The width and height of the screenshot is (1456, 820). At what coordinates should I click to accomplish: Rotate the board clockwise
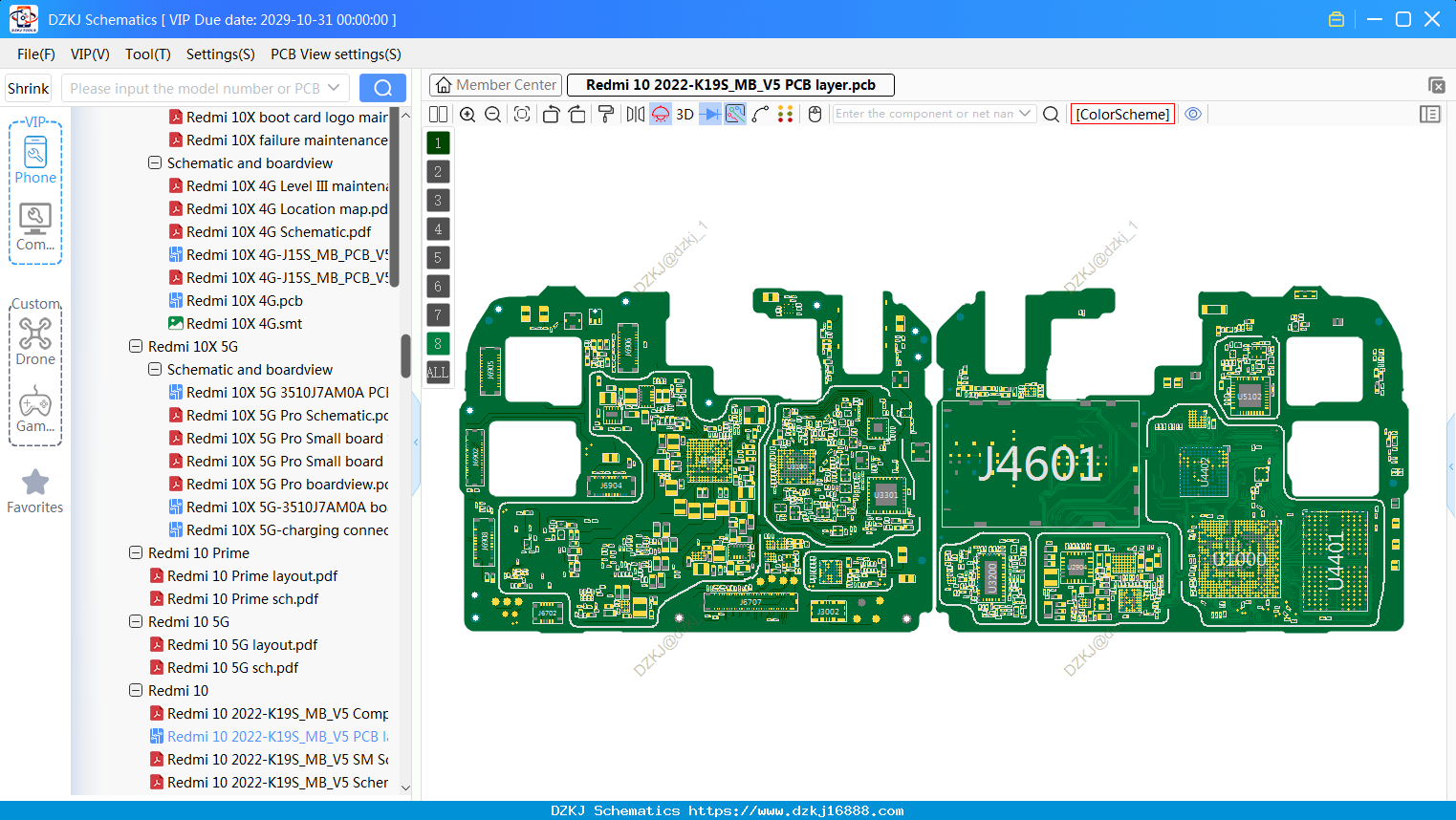pos(577,114)
